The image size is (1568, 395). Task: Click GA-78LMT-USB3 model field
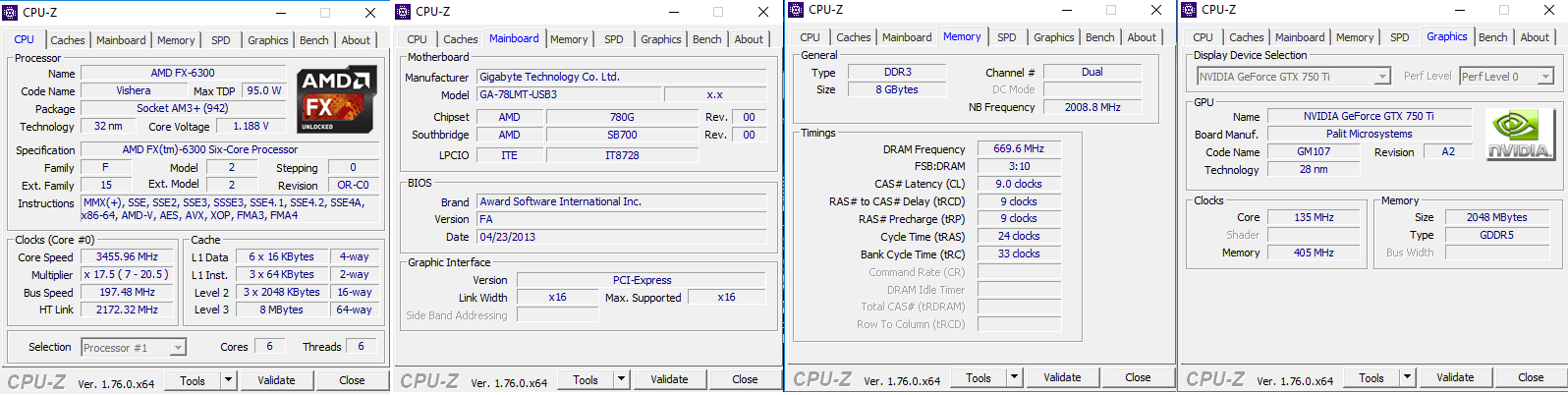coord(570,94)
